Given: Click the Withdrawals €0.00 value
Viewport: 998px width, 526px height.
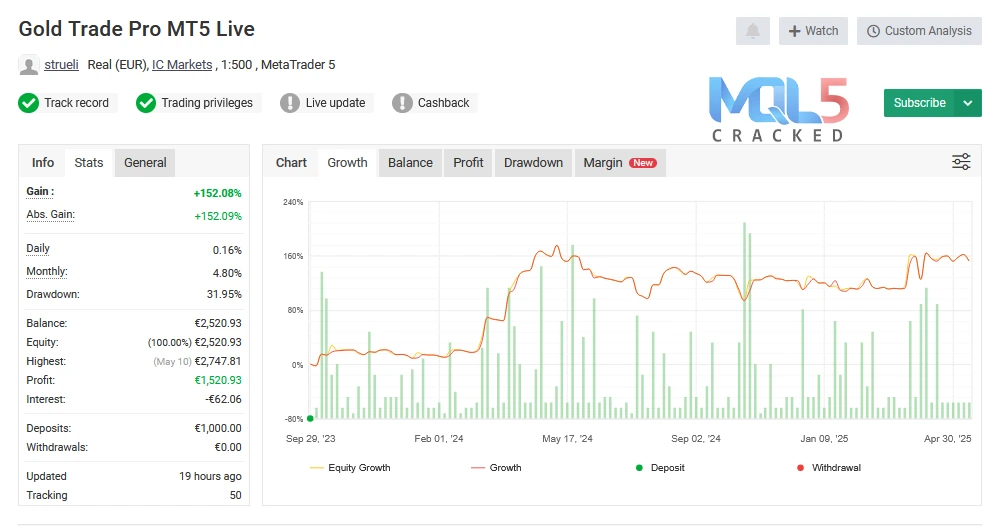Looking at the screenshot, I should tap(228, 447).
